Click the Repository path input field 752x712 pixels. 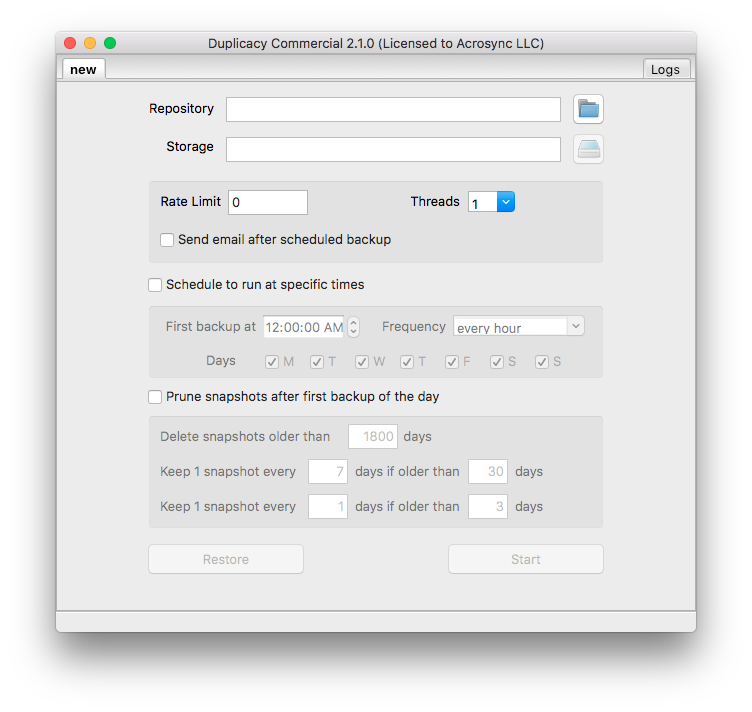point(393,109)
